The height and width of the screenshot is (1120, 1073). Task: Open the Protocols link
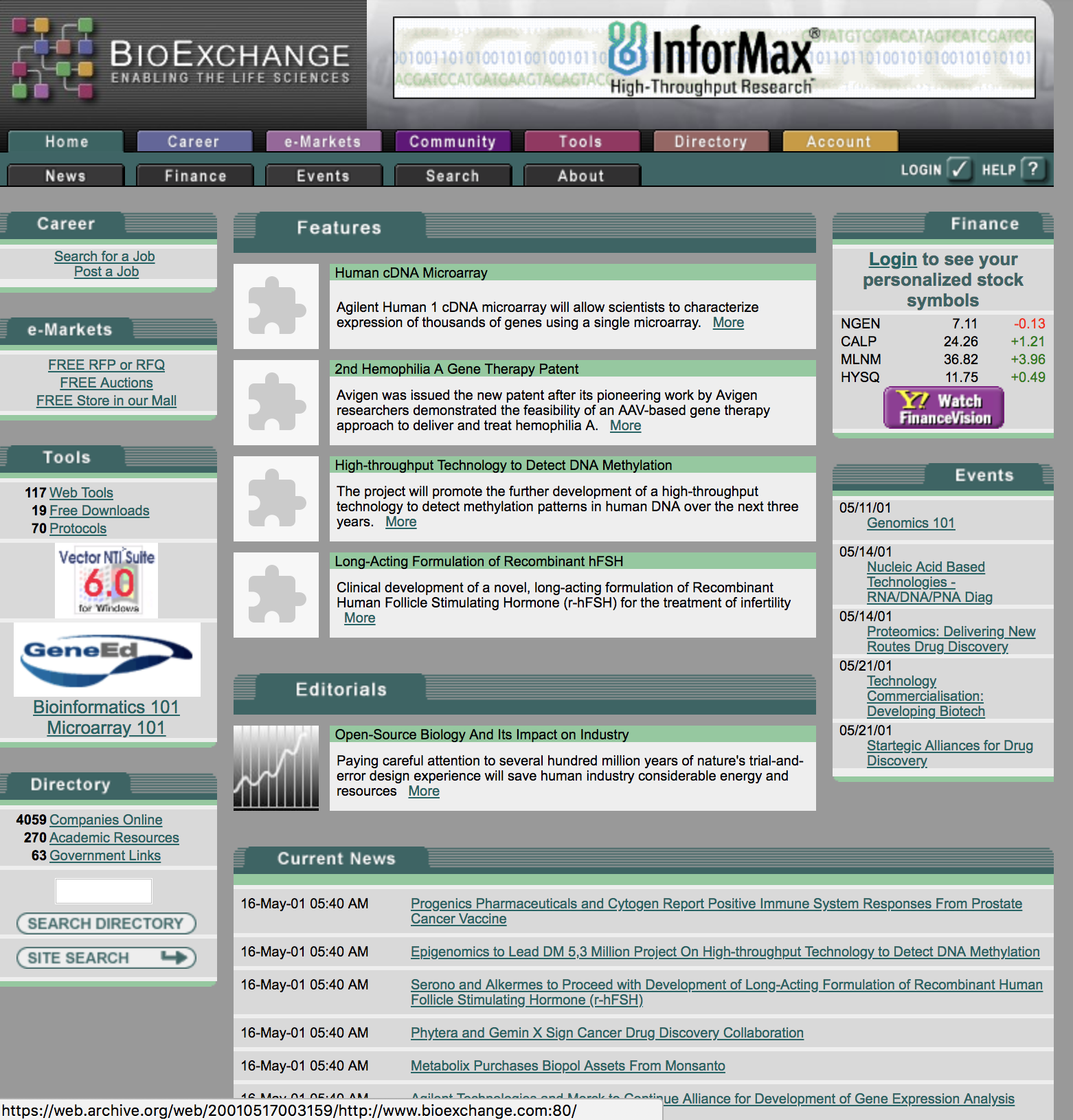point(78,528)
